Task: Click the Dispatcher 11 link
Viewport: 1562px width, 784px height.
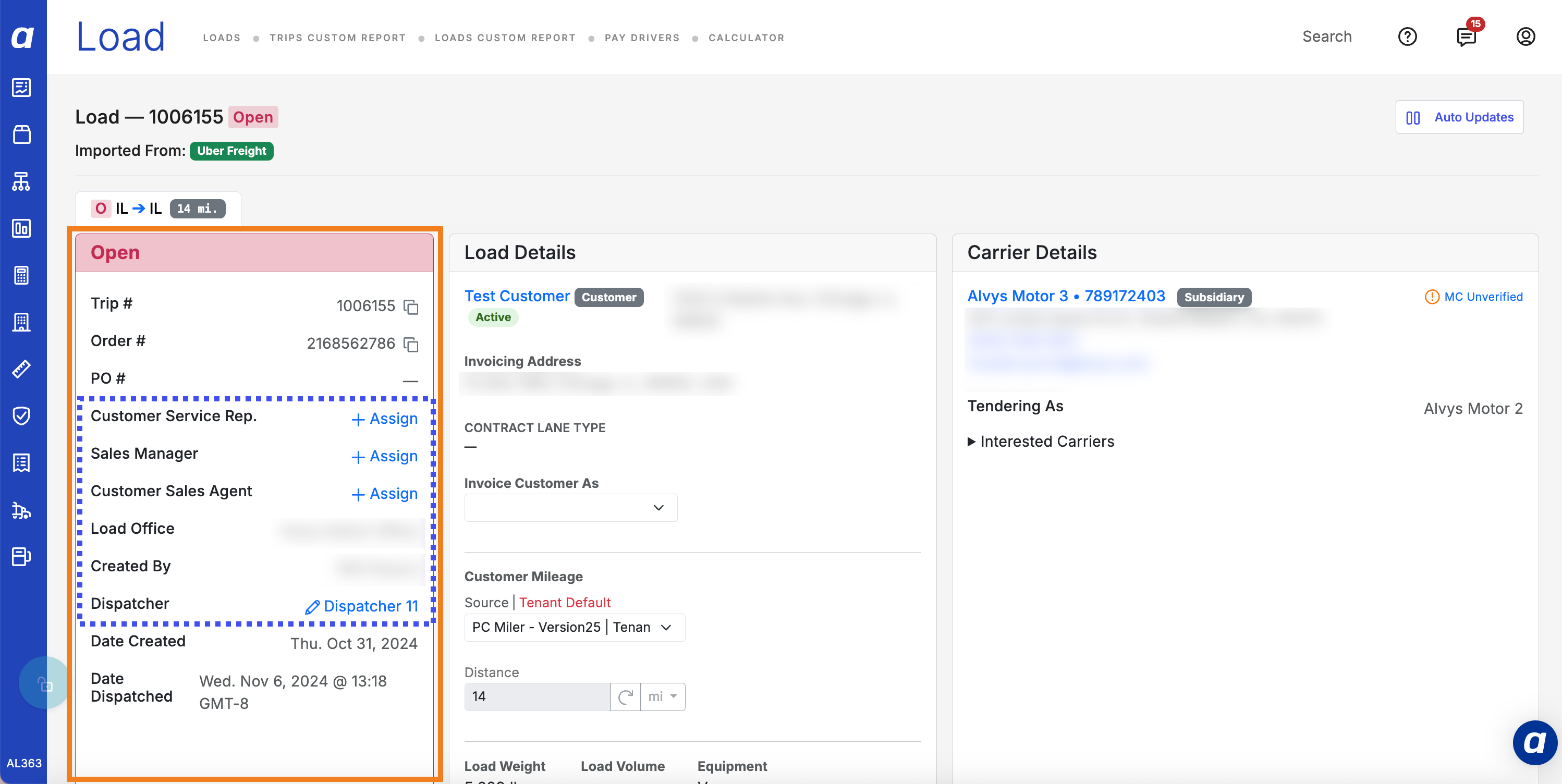Action: [371, 606]
